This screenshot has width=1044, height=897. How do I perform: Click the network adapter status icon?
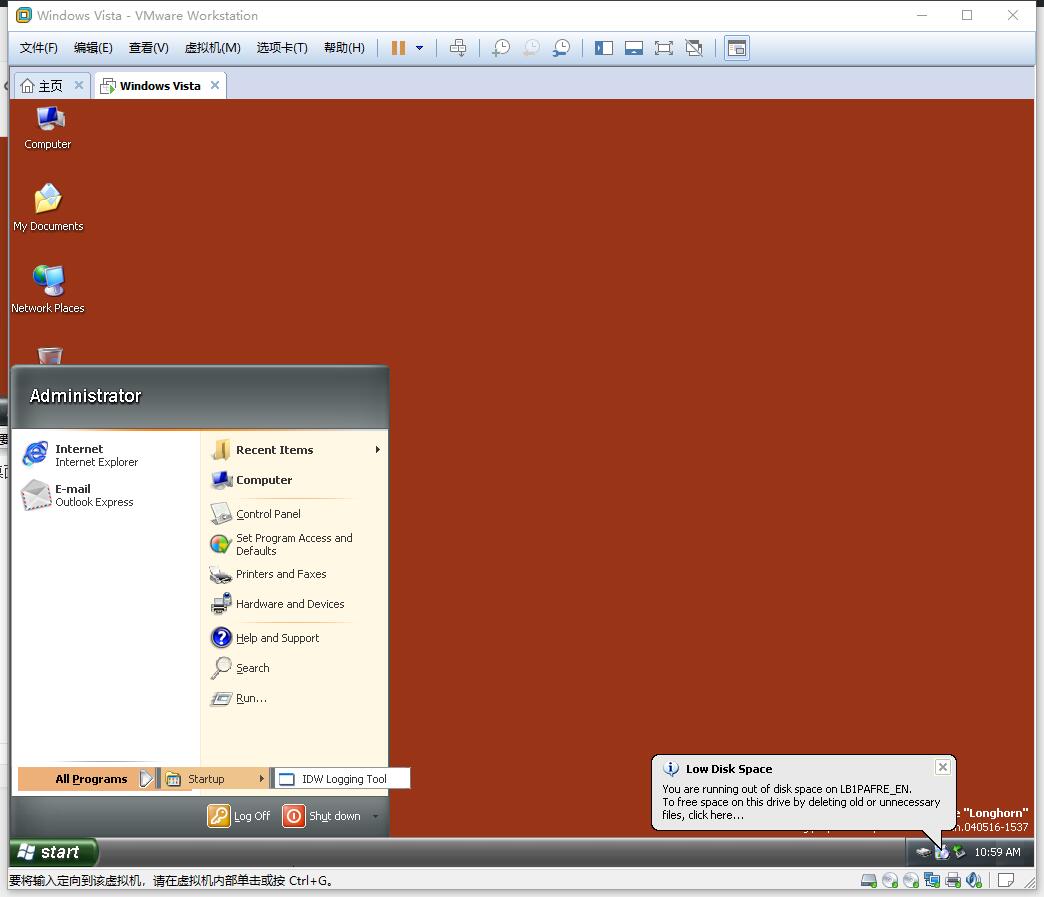[932, 880]
